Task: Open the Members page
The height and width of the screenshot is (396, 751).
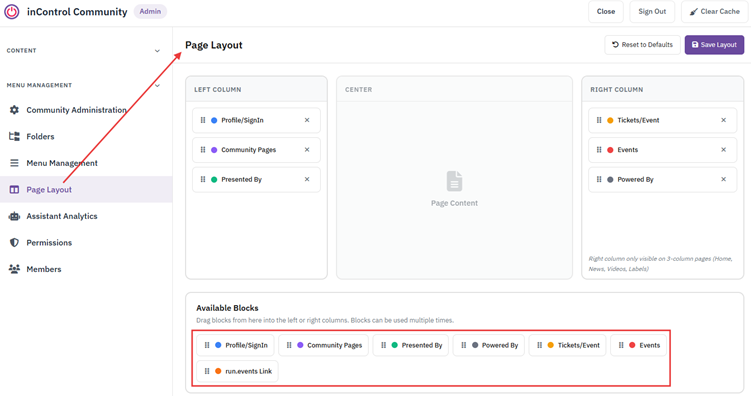Action: pyautogui.click(x=86, y=269)
